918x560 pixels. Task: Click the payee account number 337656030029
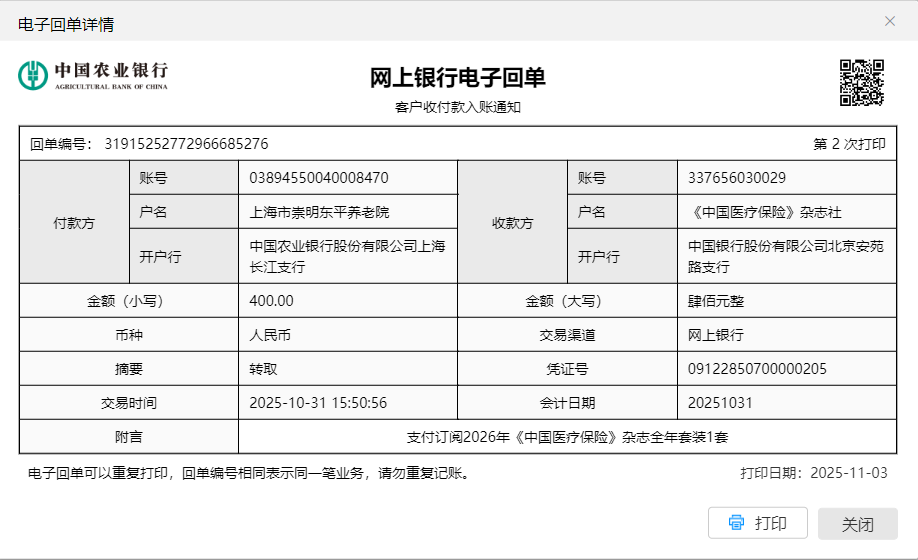(737, 178)
